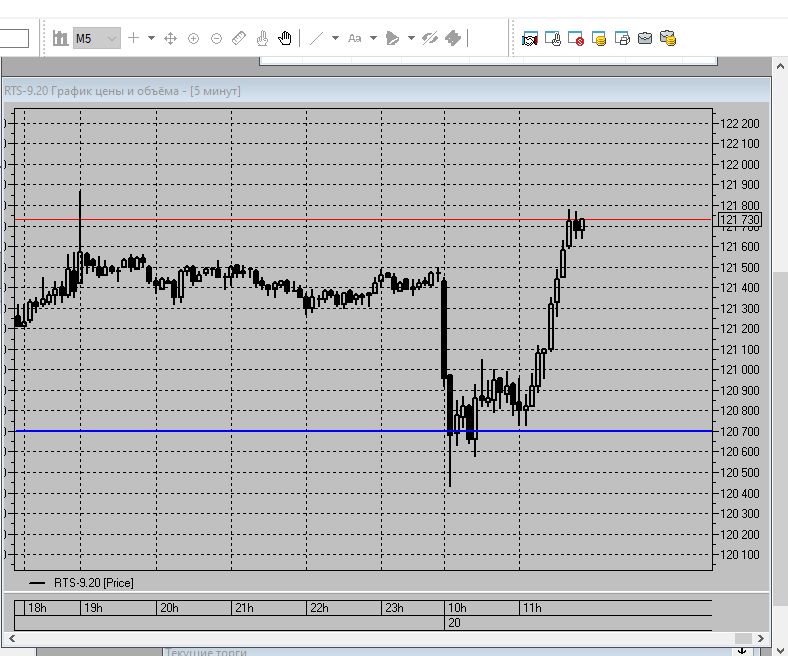
Task: Click the 19h label on the time axis
Action: point(93,608)
